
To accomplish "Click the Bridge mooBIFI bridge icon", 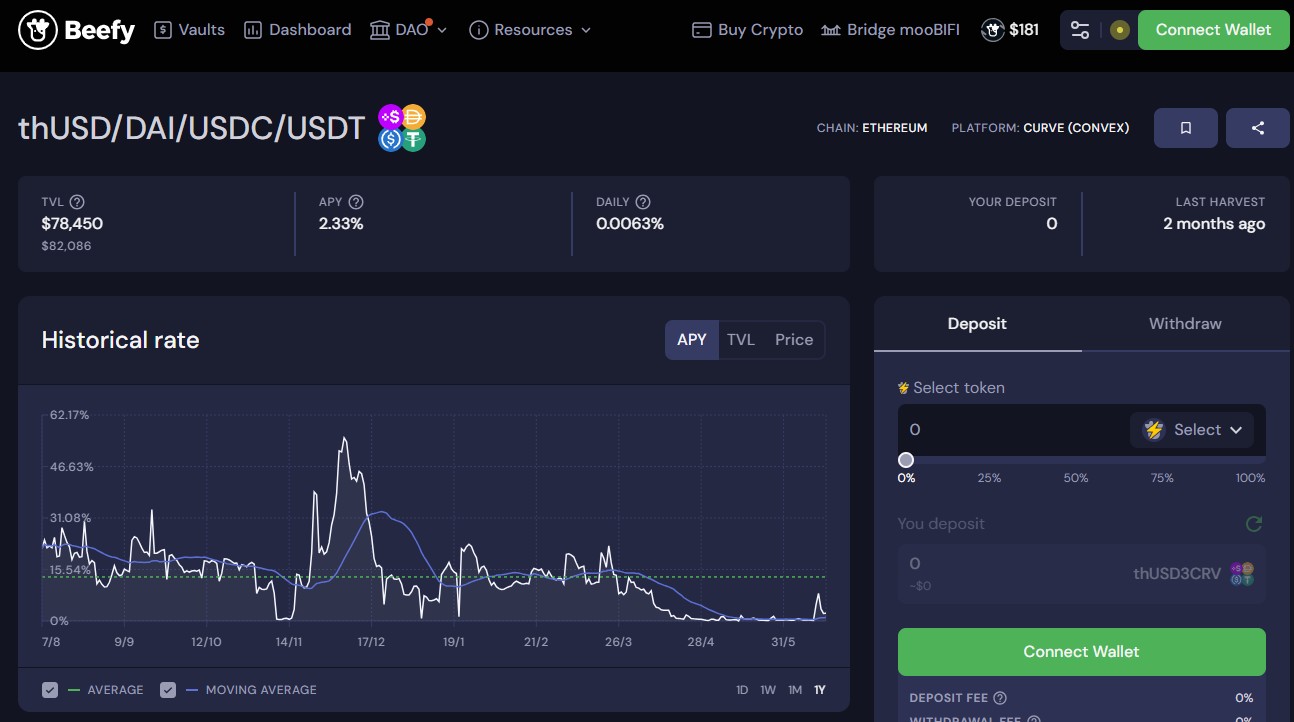I will click(x=831, y=31).
